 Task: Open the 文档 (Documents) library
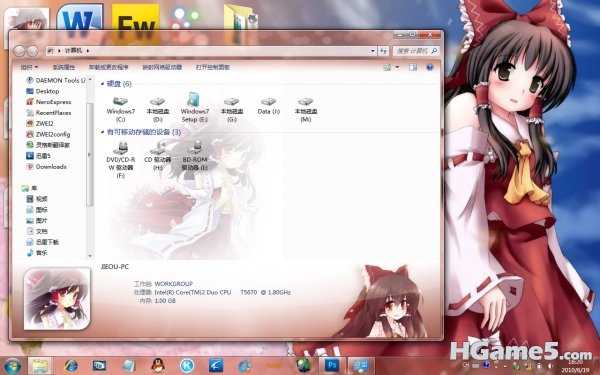[37, 231]
